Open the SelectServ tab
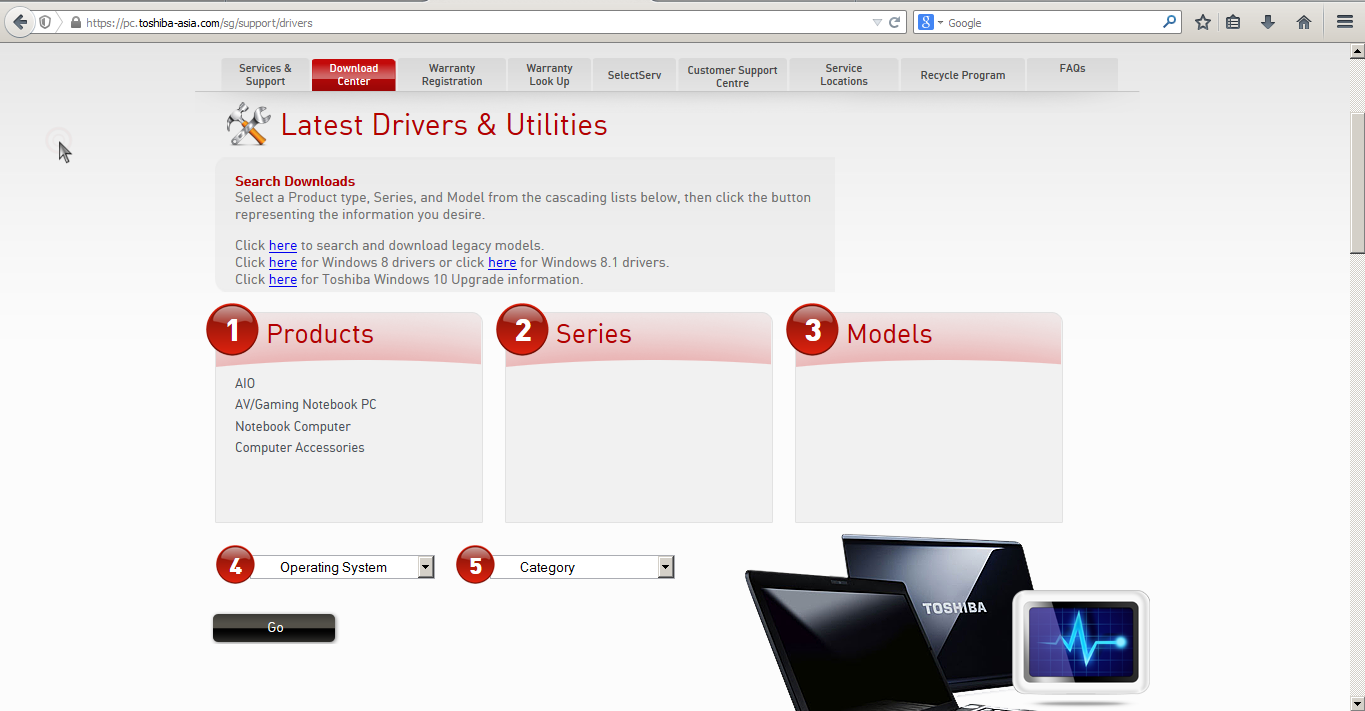 pos(634,75)
